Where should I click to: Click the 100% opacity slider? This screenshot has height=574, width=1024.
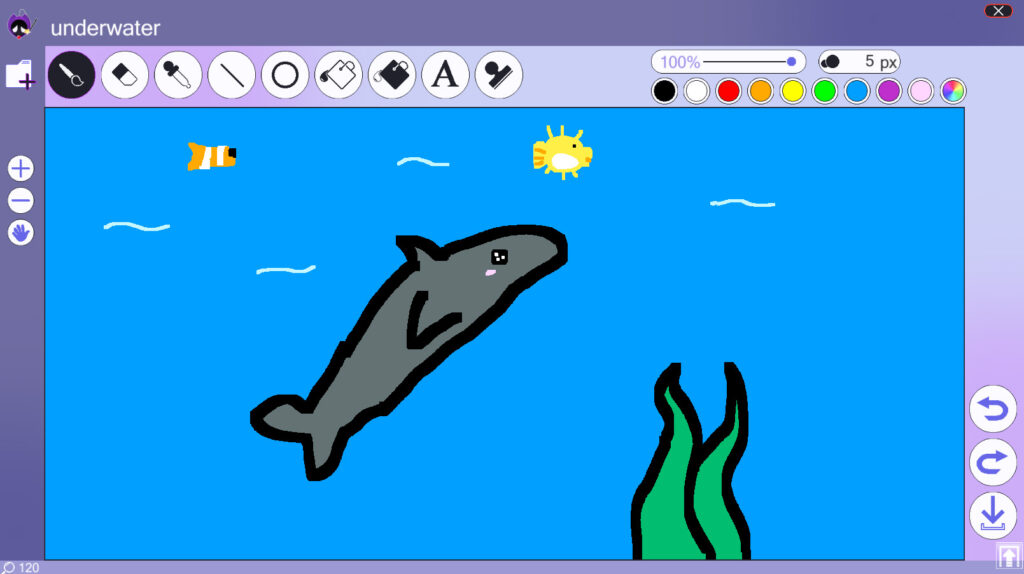point(728,62)
